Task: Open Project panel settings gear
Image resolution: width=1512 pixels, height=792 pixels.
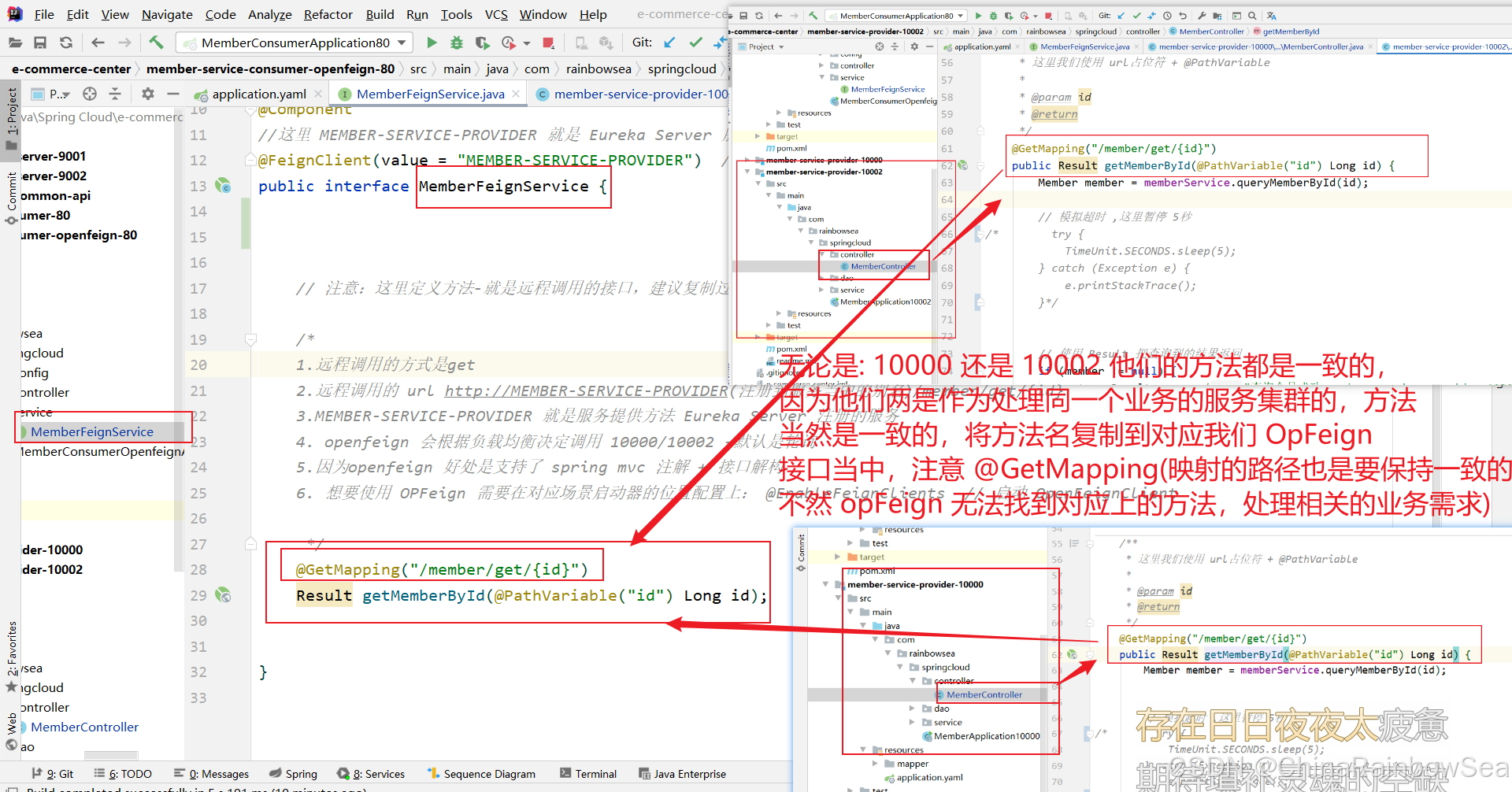Action: 148,94
